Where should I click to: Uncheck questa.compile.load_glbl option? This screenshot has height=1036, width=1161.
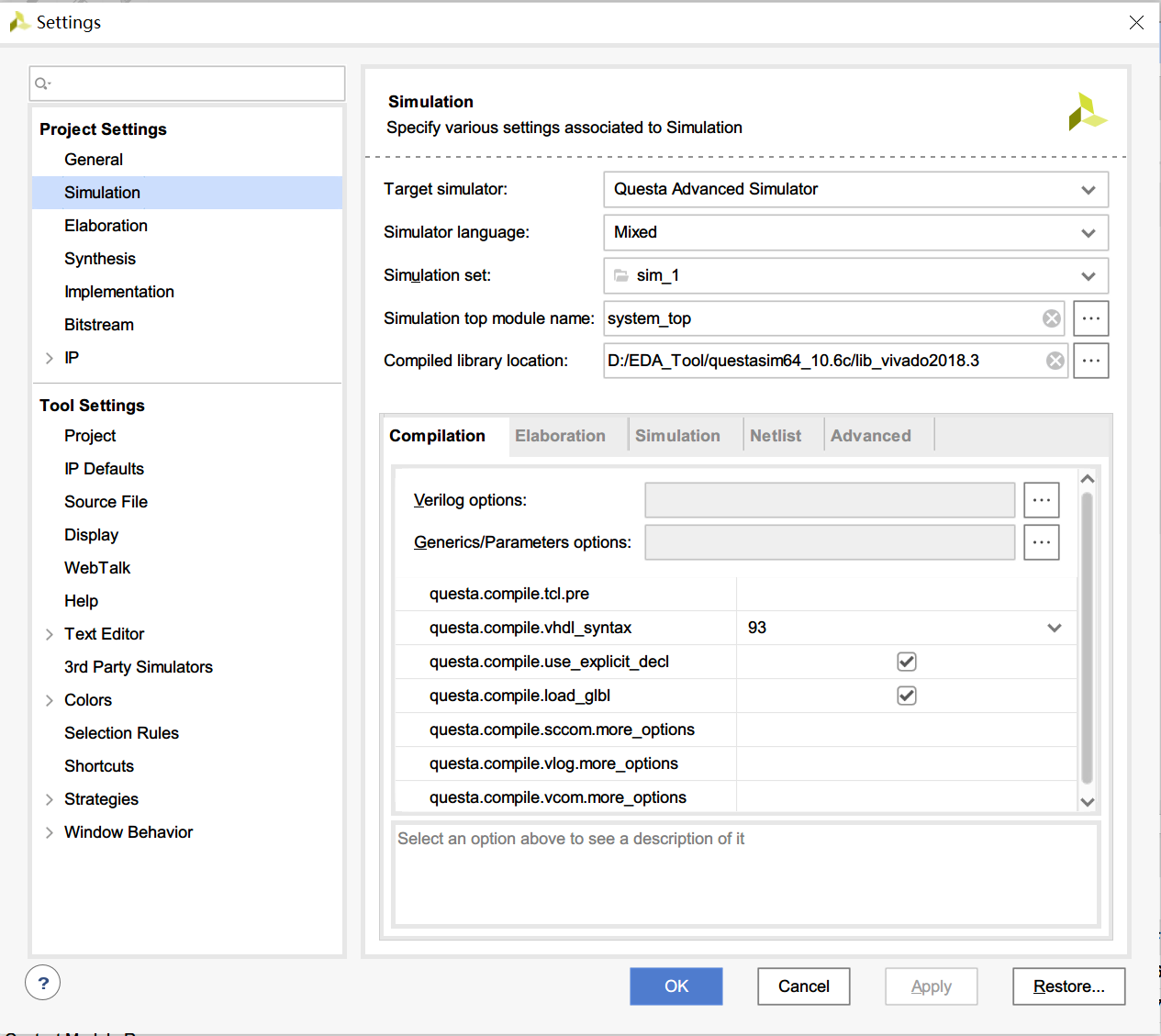click(907, 696)
